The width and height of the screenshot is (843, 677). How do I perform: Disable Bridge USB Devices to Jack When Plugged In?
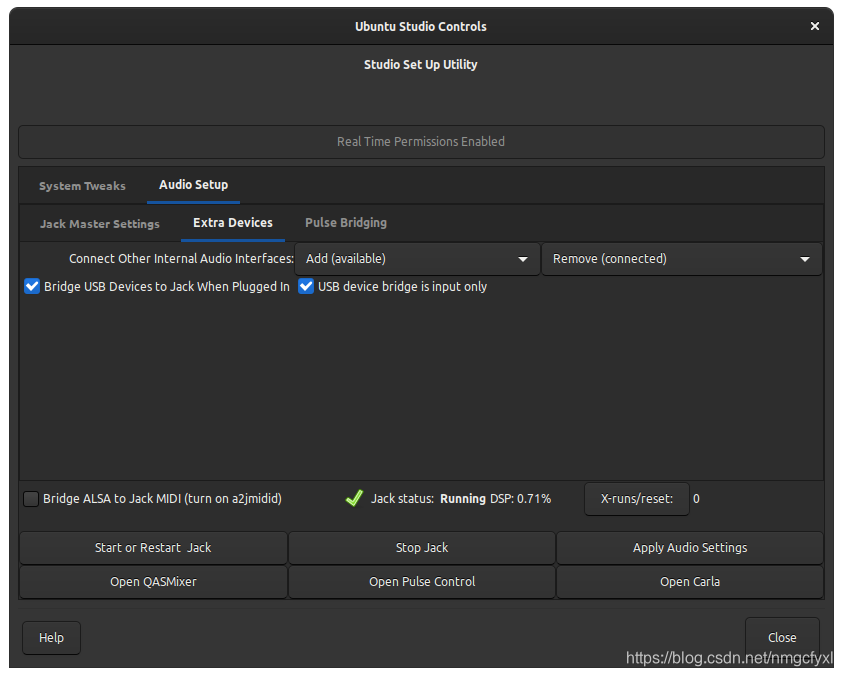coord(32,286)
